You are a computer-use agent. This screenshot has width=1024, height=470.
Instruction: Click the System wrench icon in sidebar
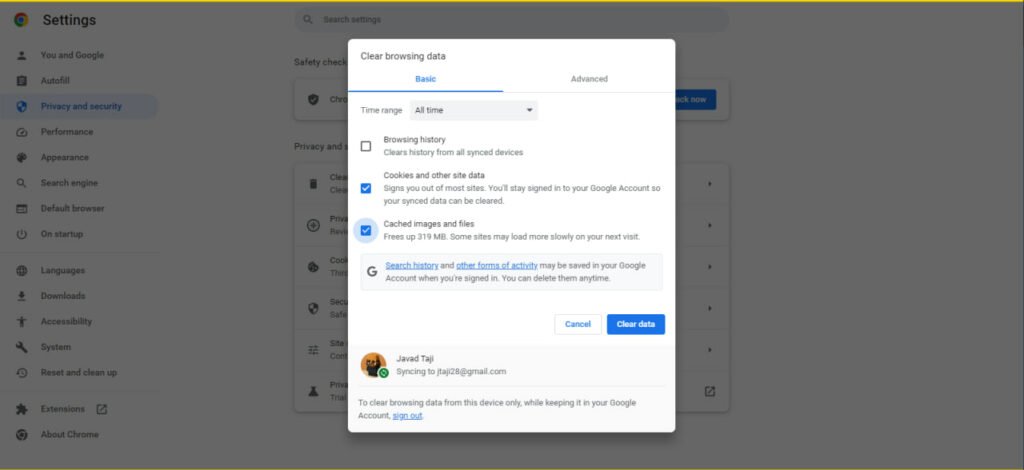pyautogui.click(x=21, y=348)
